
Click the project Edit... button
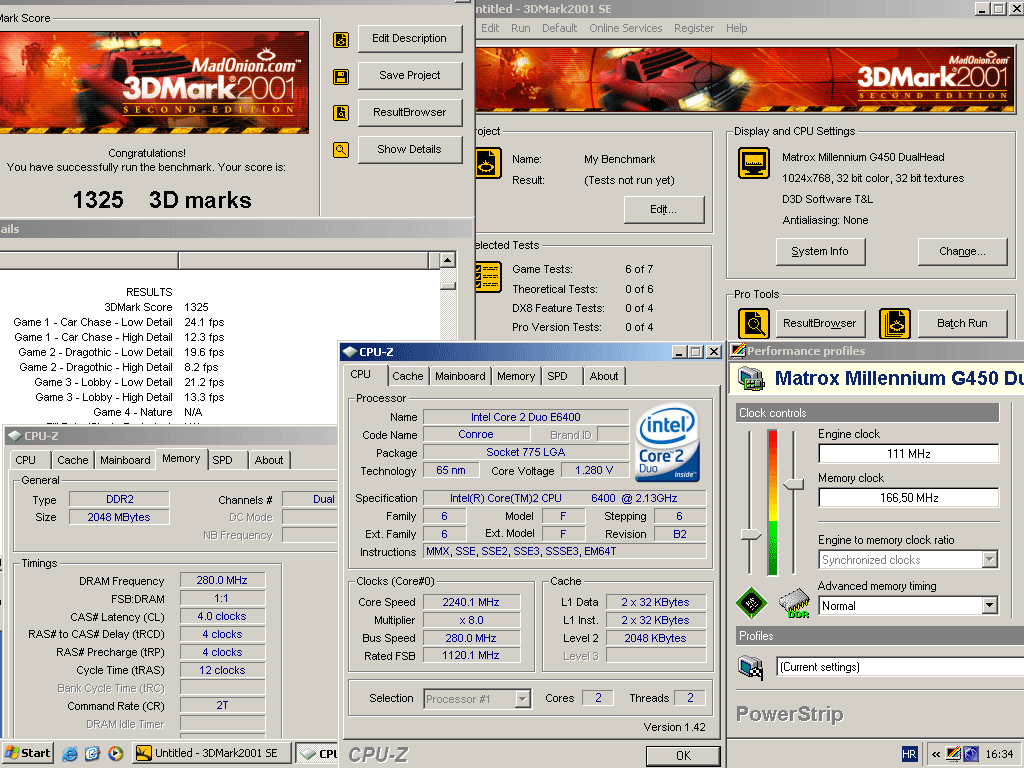pyautogui.click(x=664, y=210)
